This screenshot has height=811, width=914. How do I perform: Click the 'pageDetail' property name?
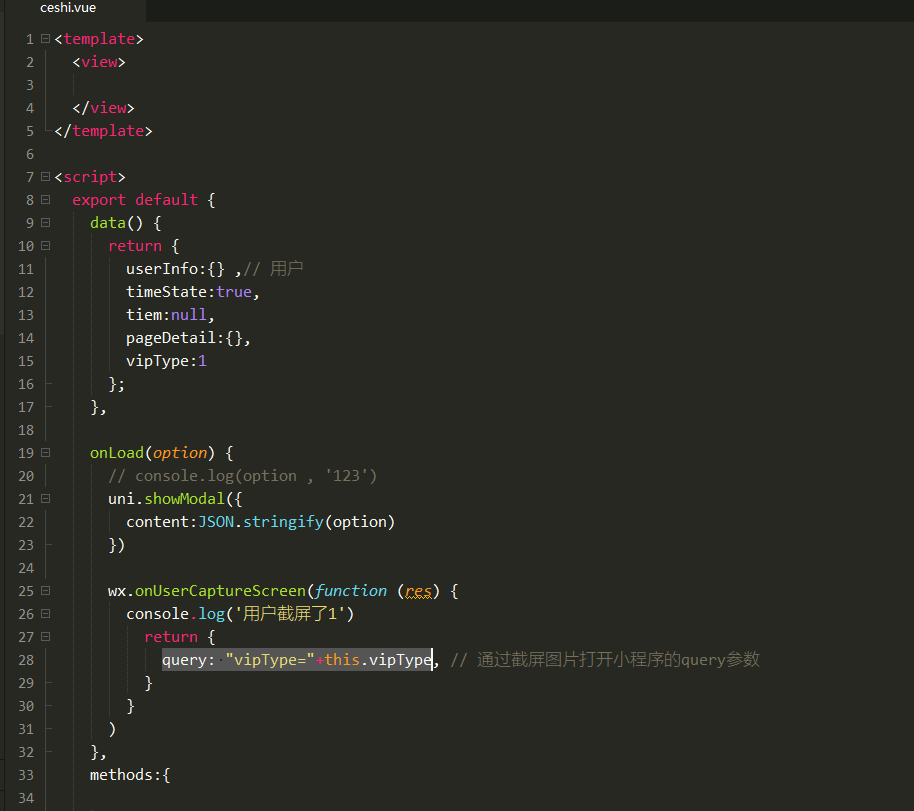coord(171,338)
